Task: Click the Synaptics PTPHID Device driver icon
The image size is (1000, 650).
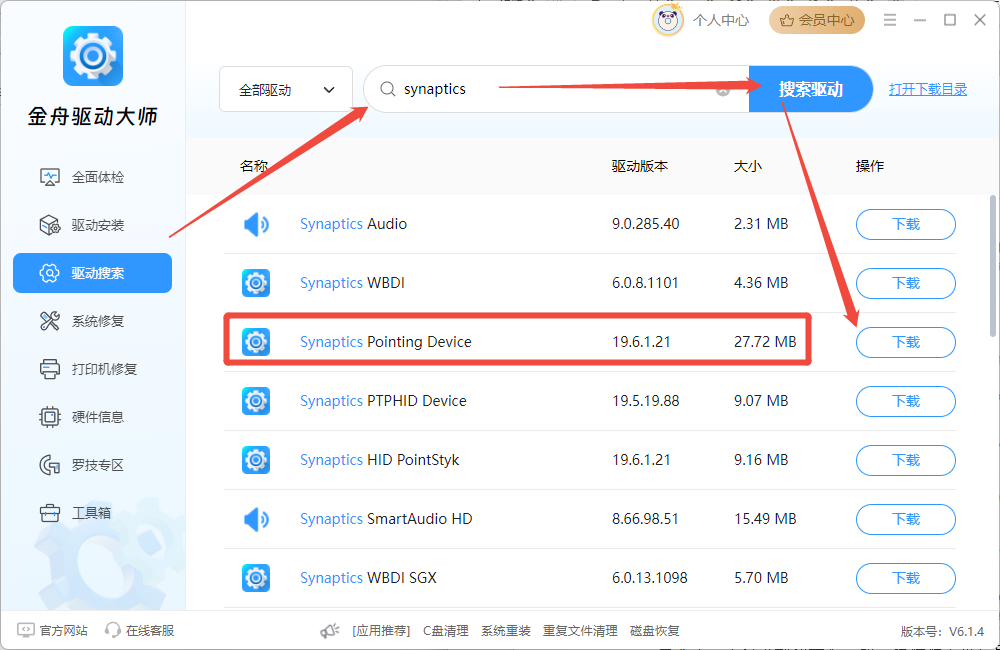Action: click(x=256, y=401)
